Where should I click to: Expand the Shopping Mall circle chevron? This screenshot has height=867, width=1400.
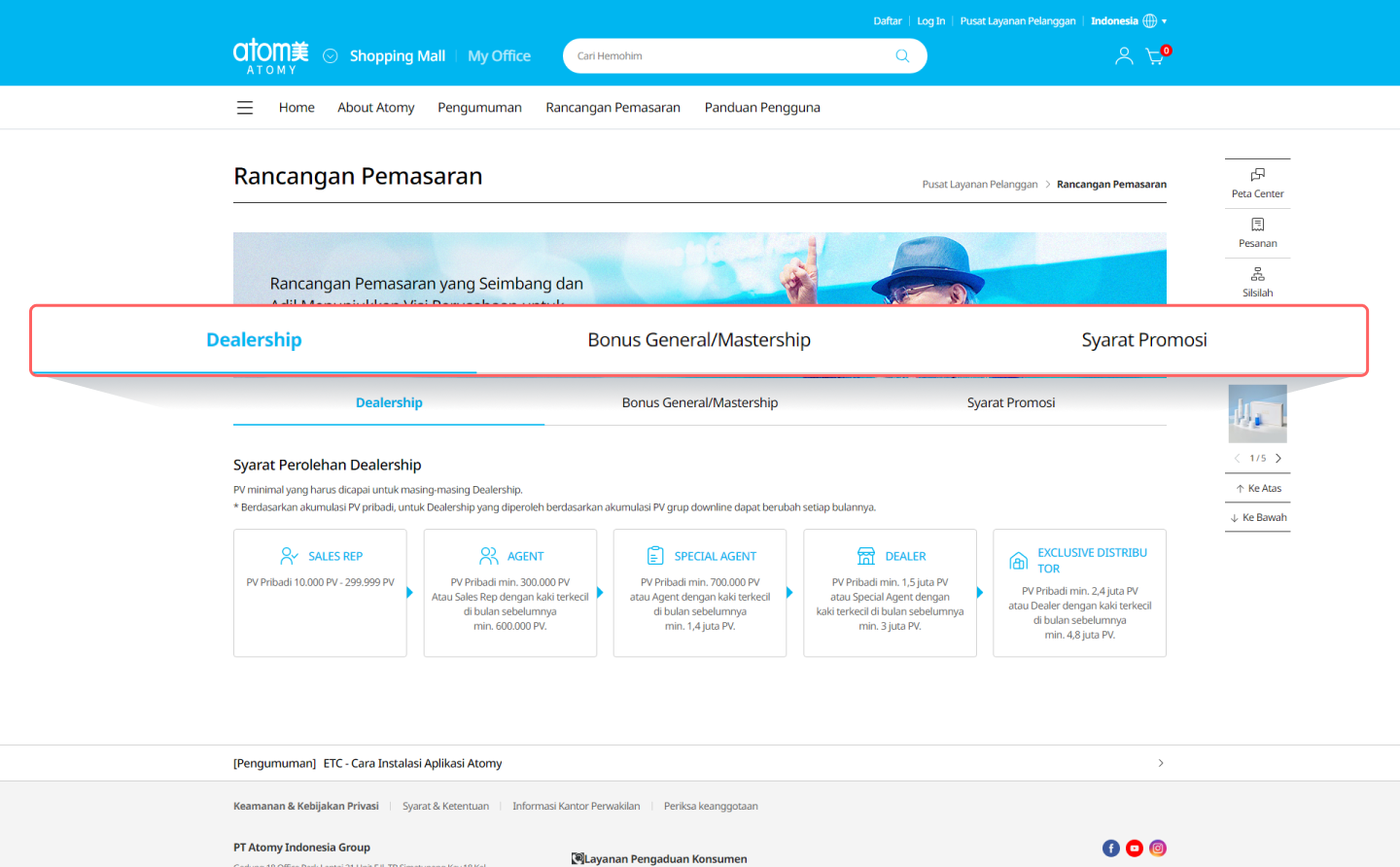coord(331,56)
